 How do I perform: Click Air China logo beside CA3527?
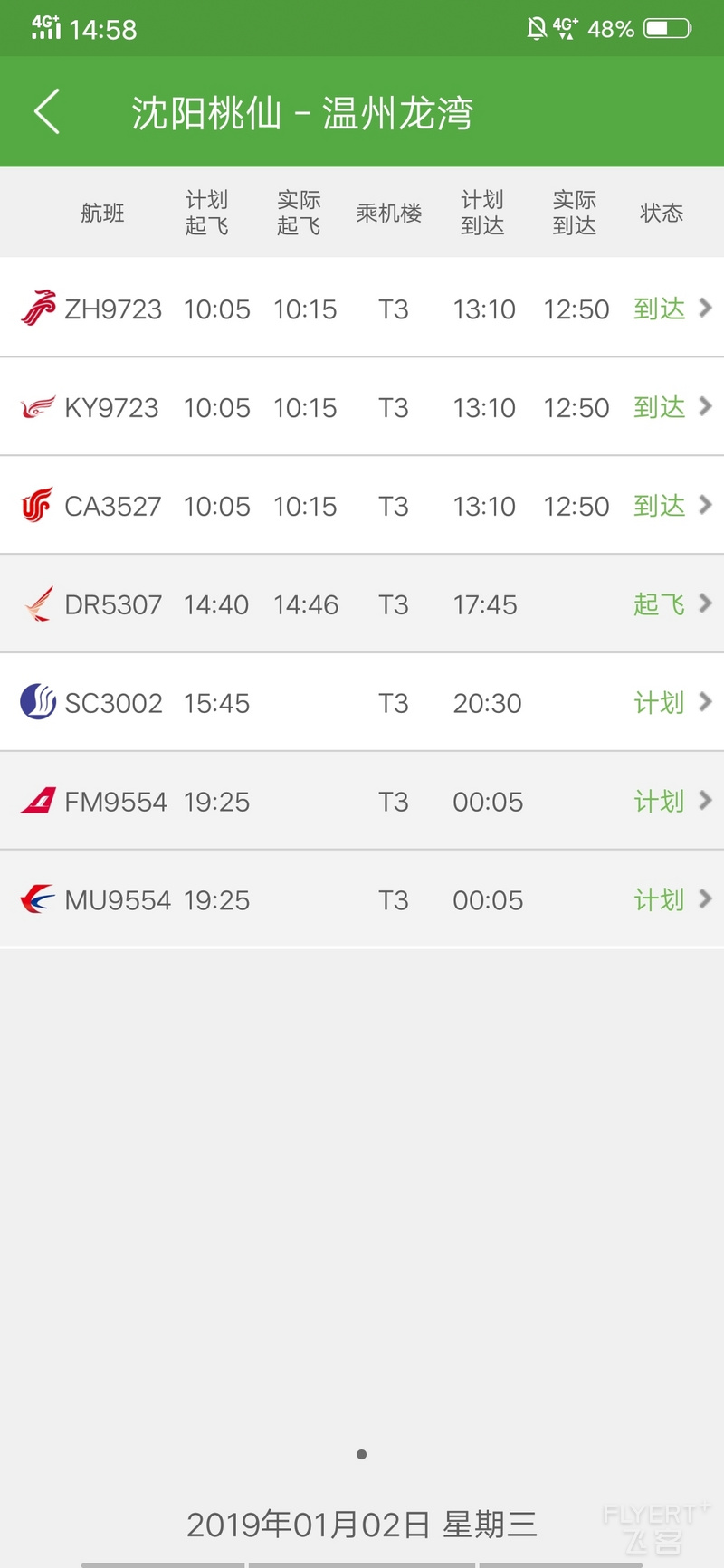(38, 506)
